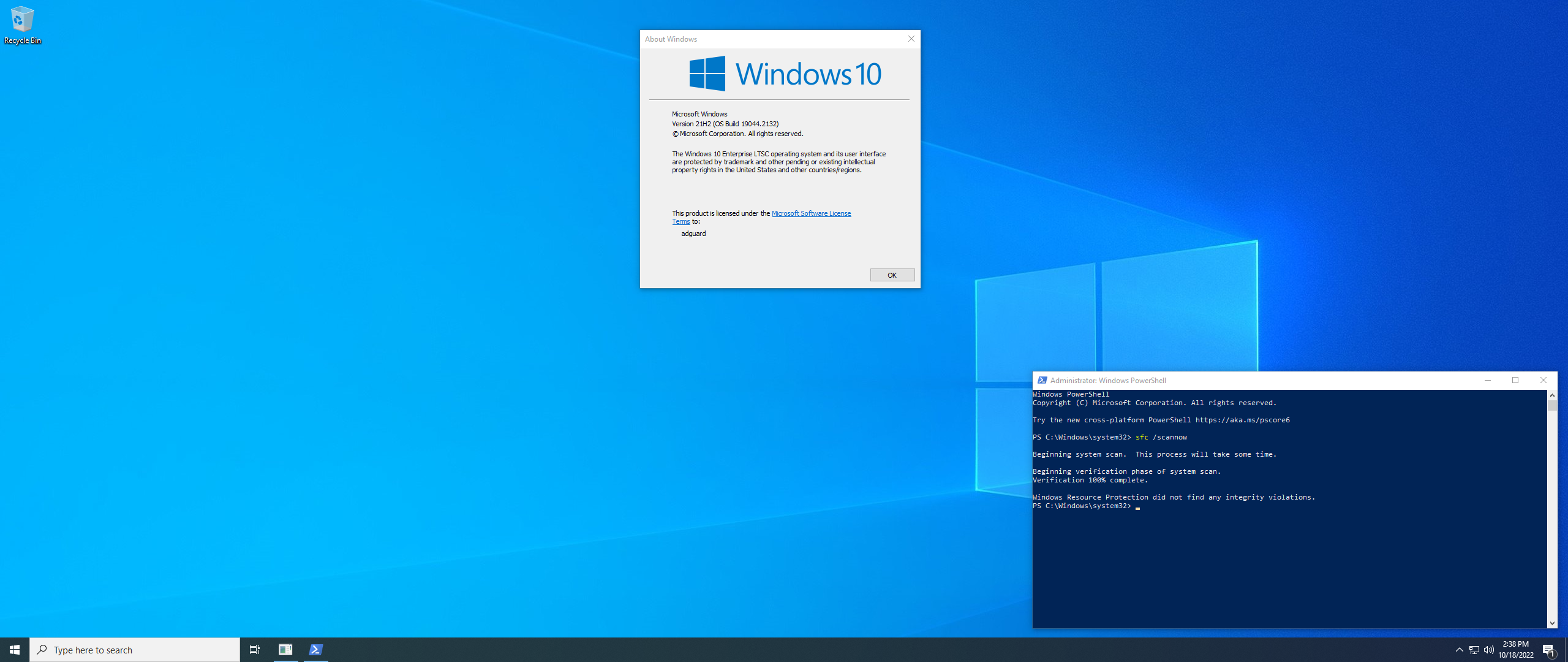This screenshot has width=1568, height=662.
Task: Close the About Windows dialog
Action: tap(911, 39)
